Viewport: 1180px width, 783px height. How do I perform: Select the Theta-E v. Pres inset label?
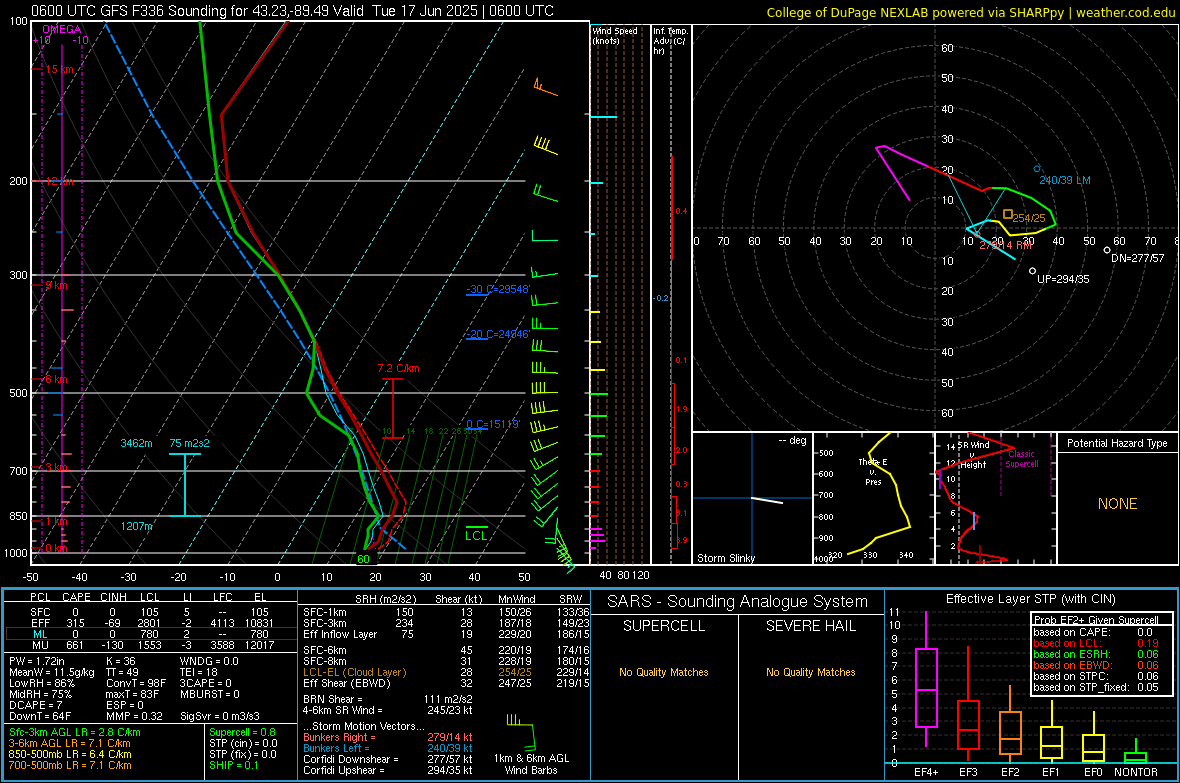(873, 471)
